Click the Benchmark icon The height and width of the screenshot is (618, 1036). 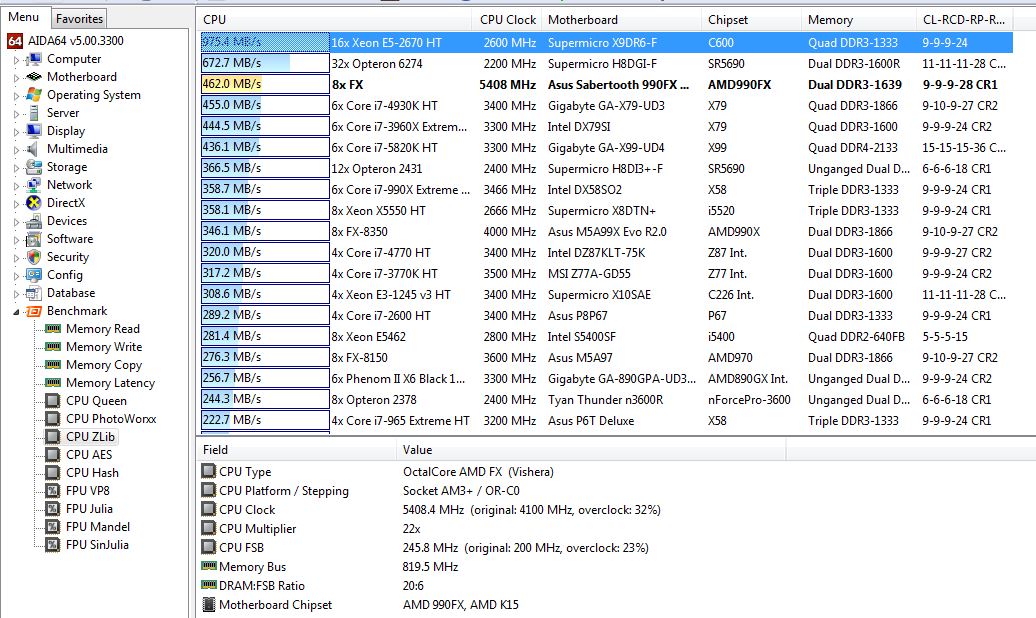coord(34,311)
